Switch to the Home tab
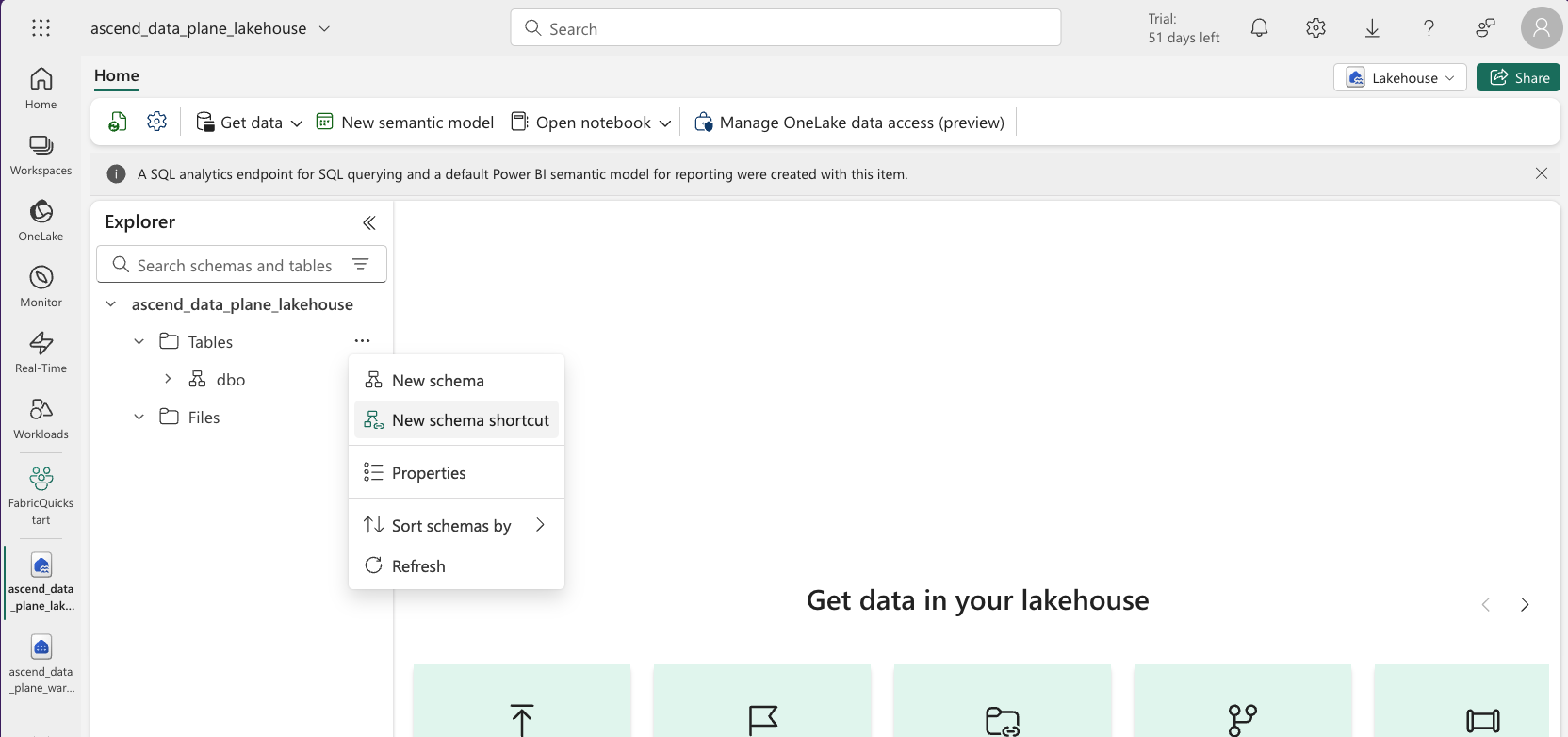The width and height of the screenshot is (1568, 737). click(x=117, y=75)
